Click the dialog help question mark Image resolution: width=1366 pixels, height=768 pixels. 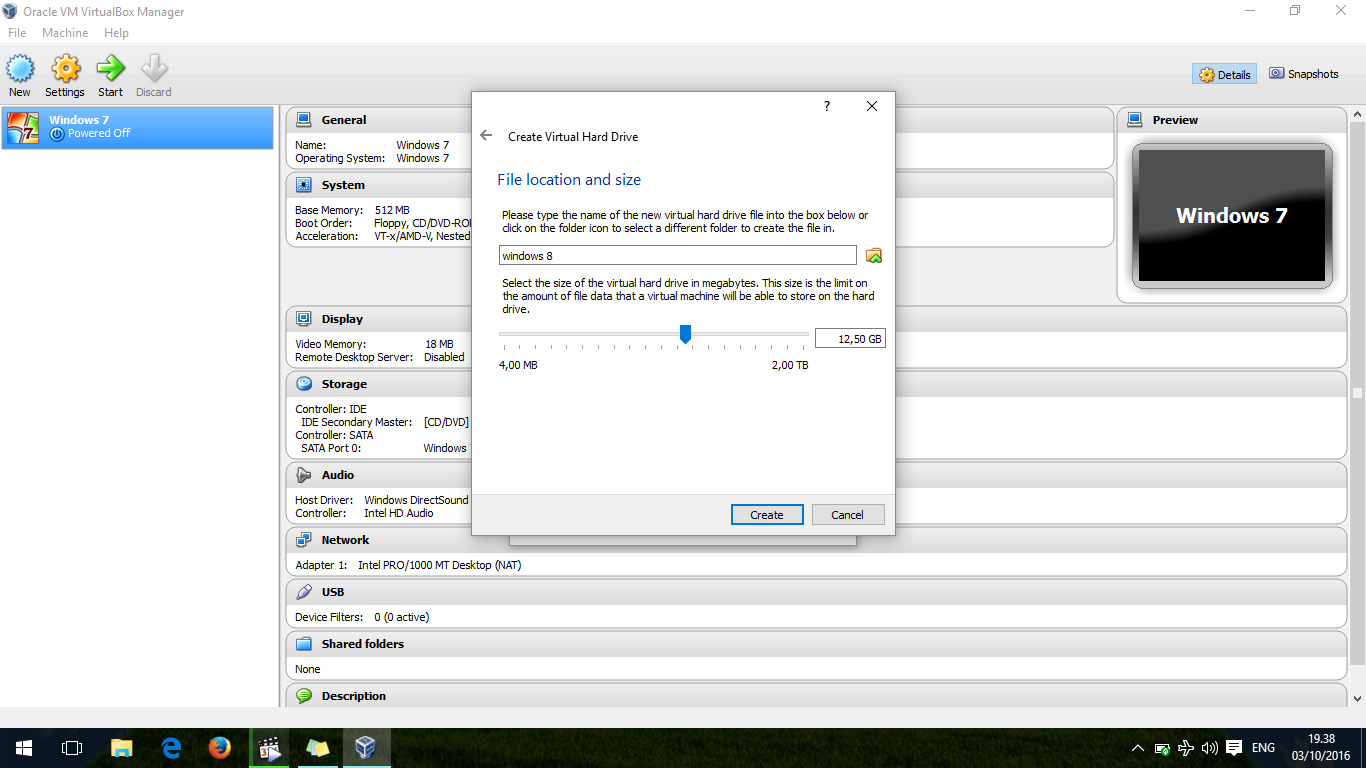826,106
